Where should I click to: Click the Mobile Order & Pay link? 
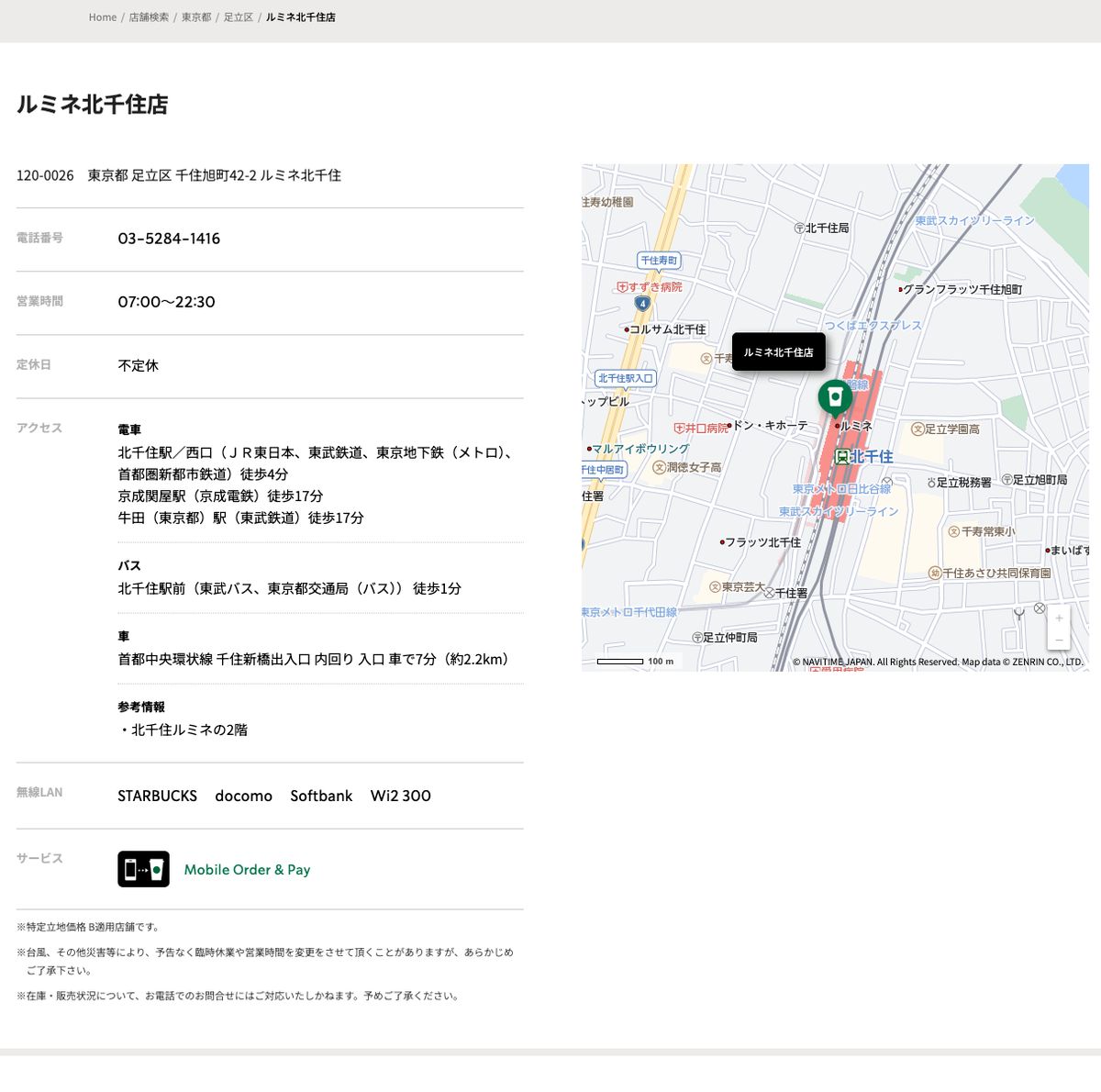(247, 870)
